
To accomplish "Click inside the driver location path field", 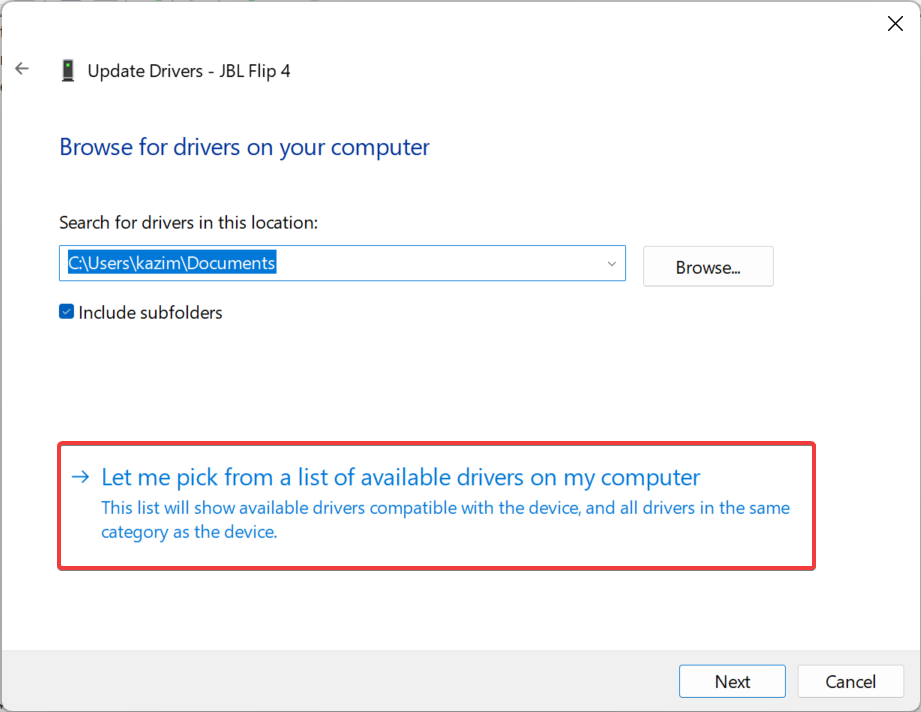I will pos(440,264).
